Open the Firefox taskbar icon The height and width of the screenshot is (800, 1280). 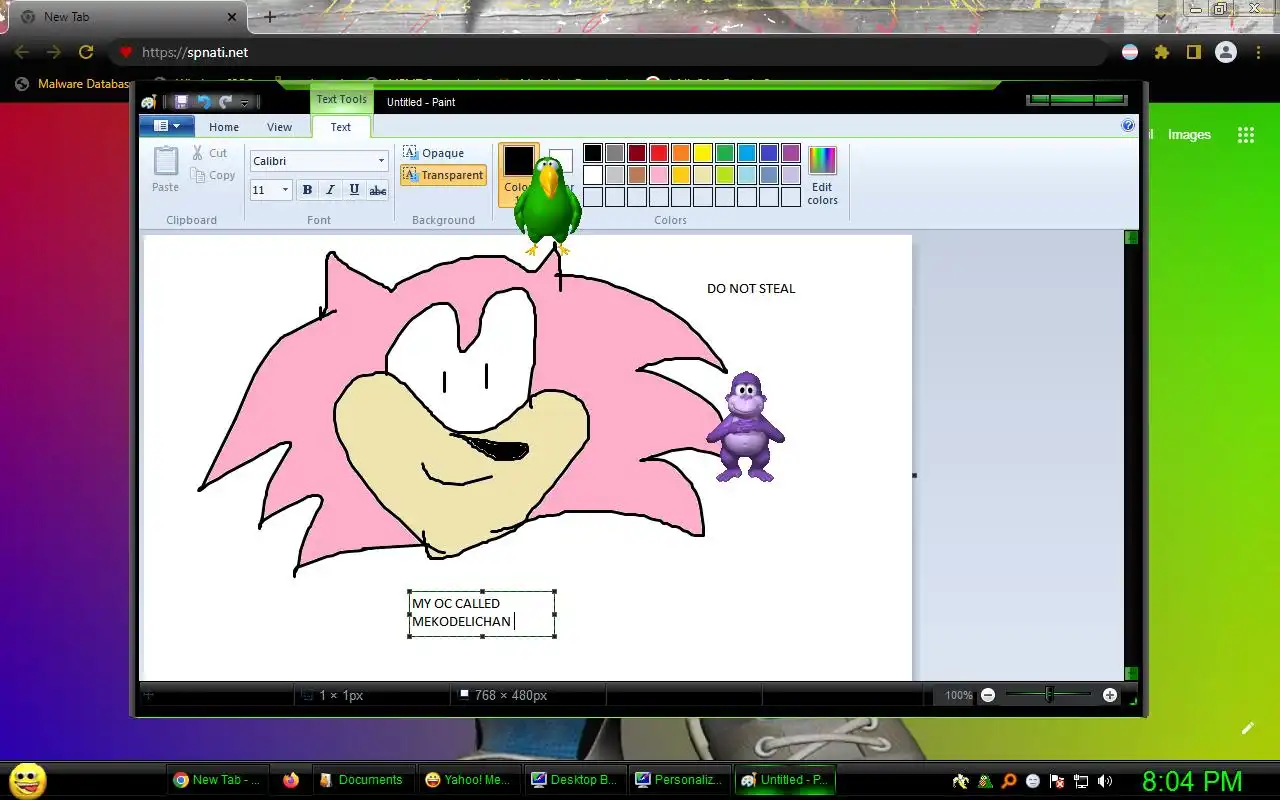tap(291, 780)
